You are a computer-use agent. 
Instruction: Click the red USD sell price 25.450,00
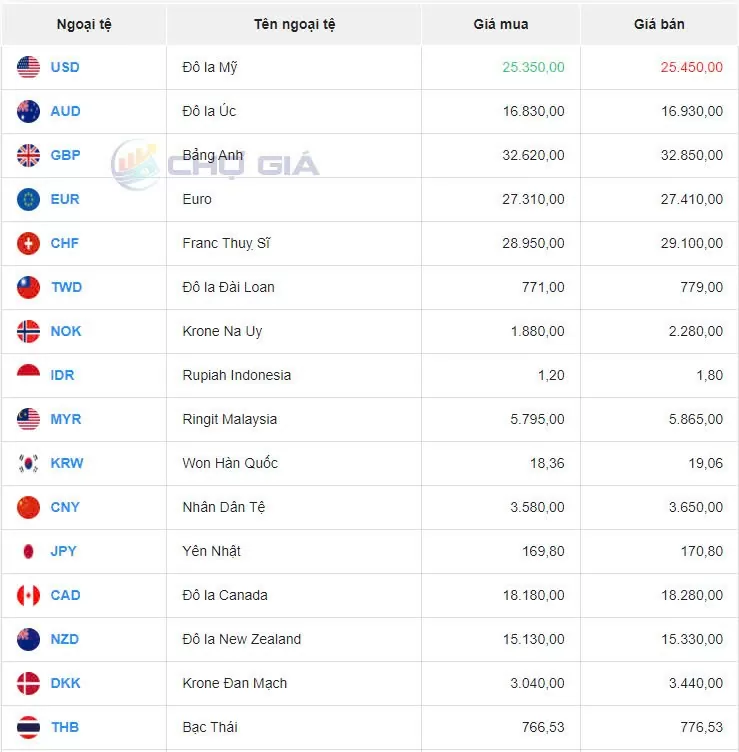click(x=691, y=68)
